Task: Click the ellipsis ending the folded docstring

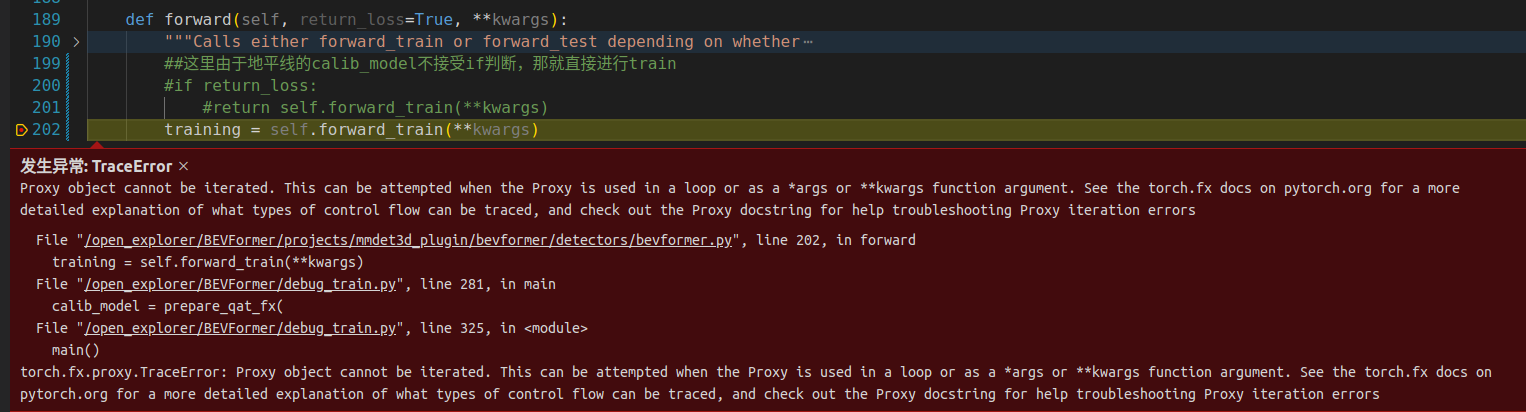Action: [x=807, y=42]
